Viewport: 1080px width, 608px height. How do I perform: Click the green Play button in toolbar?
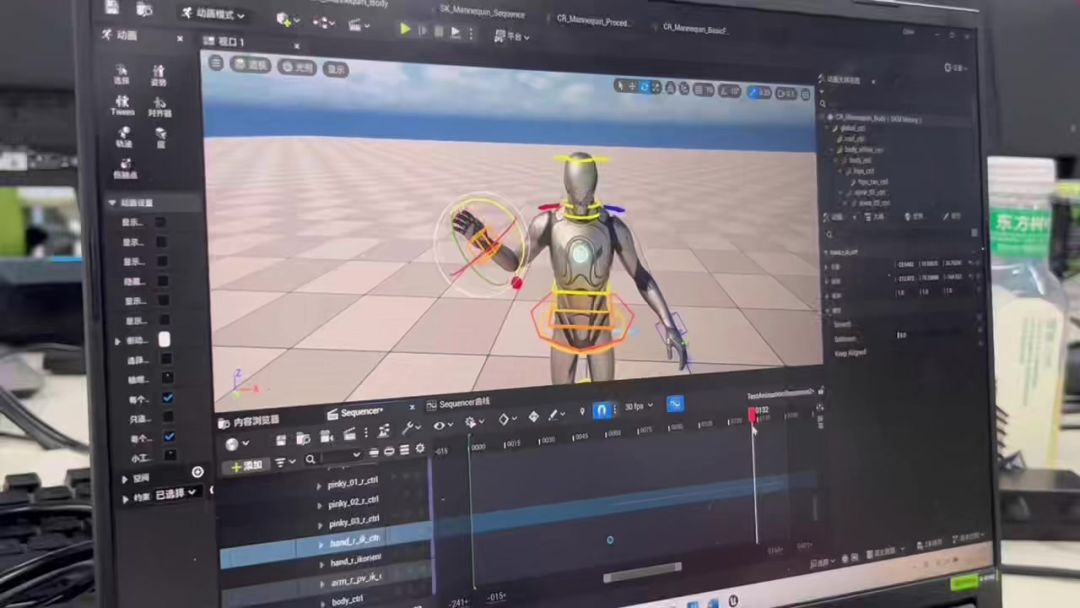pyautogui.click(x=405, y=29)
